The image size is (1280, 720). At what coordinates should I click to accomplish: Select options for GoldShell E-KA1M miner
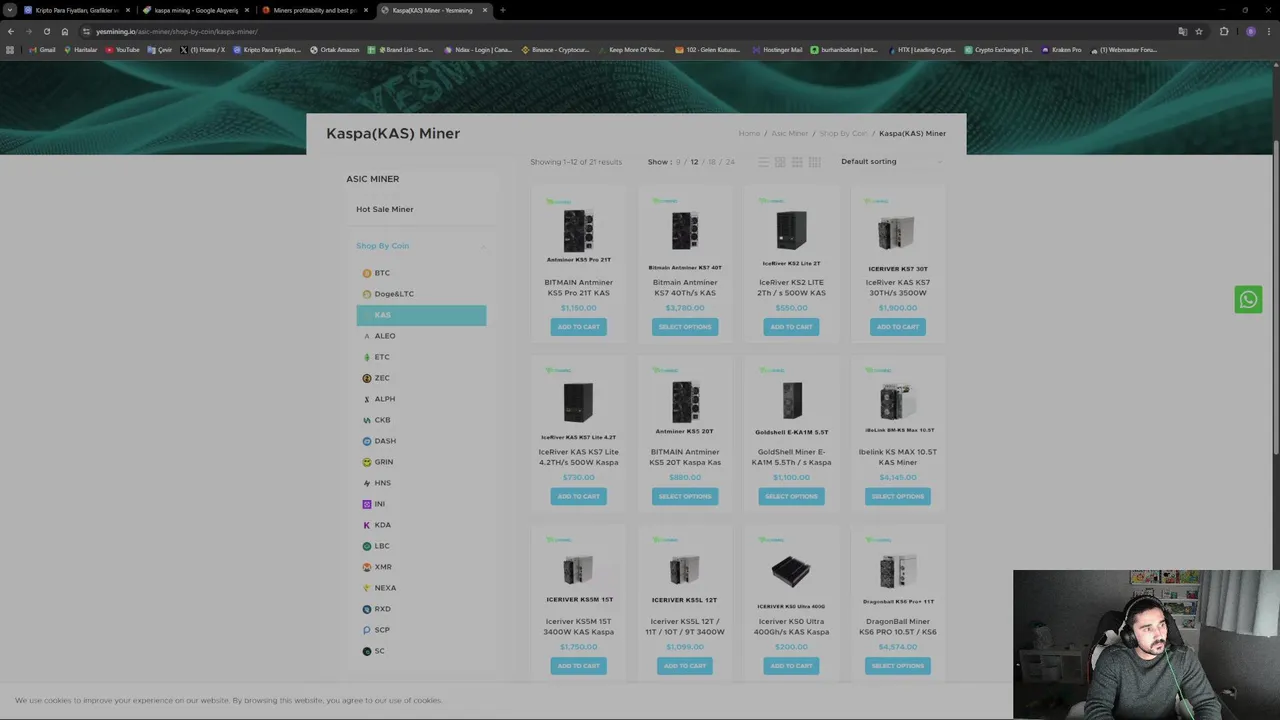pos(791,496)
